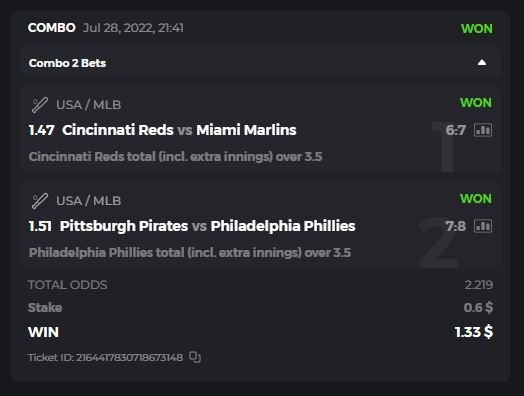Collapse the Combo 2 Bets section arrow

pyautogui.click(x=482, y=62)
